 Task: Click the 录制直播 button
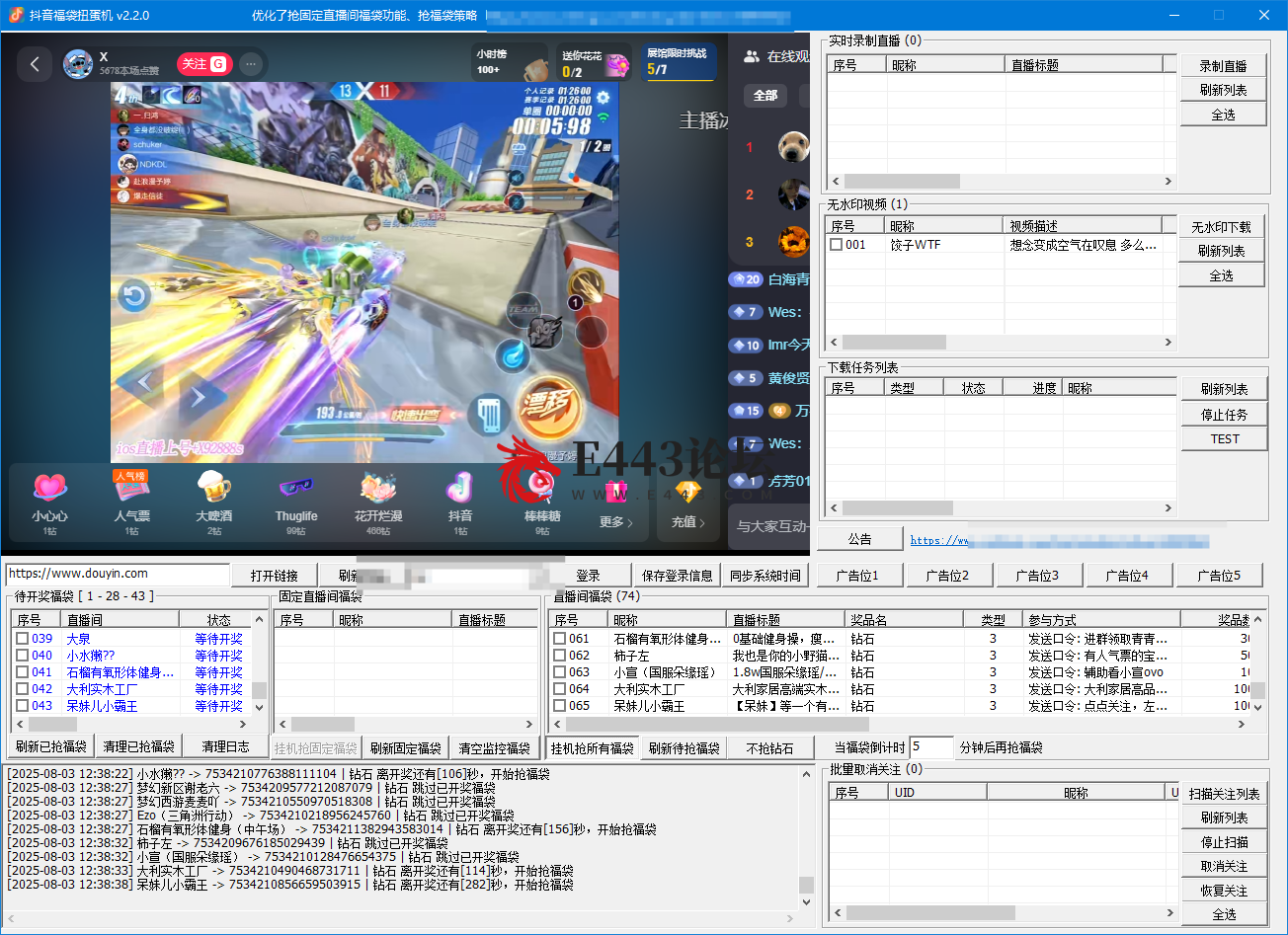(1224, 66)
